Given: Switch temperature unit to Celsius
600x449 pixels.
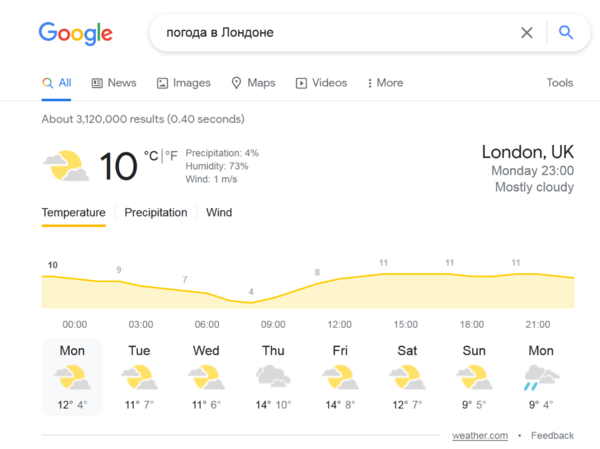Looking at the screenshot, I should coord(151,155).
